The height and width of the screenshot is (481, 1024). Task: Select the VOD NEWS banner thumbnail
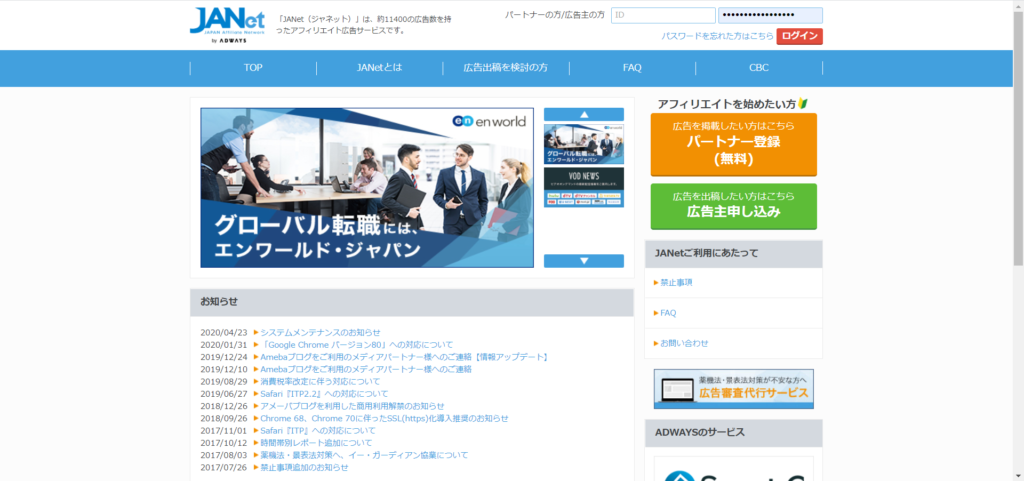584,187
